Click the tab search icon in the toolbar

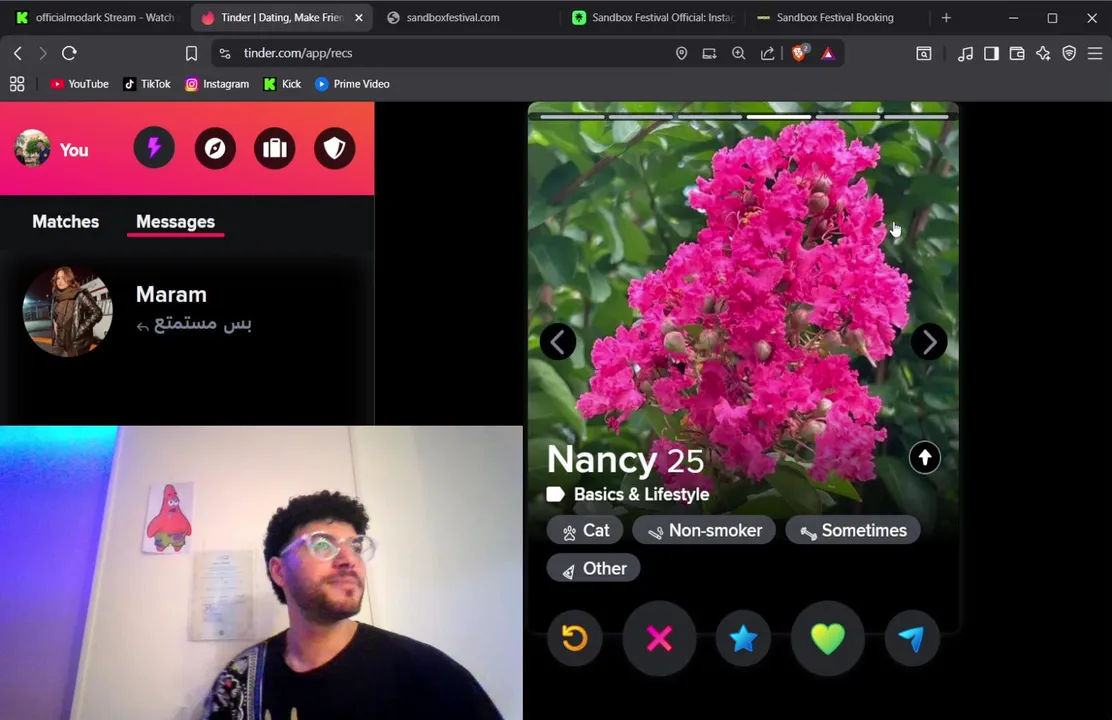tap(923, 53)
